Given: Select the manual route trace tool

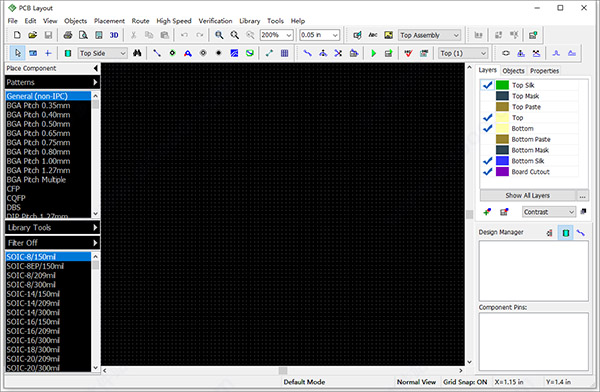Looking at the screenshot, I should (307, 53).
